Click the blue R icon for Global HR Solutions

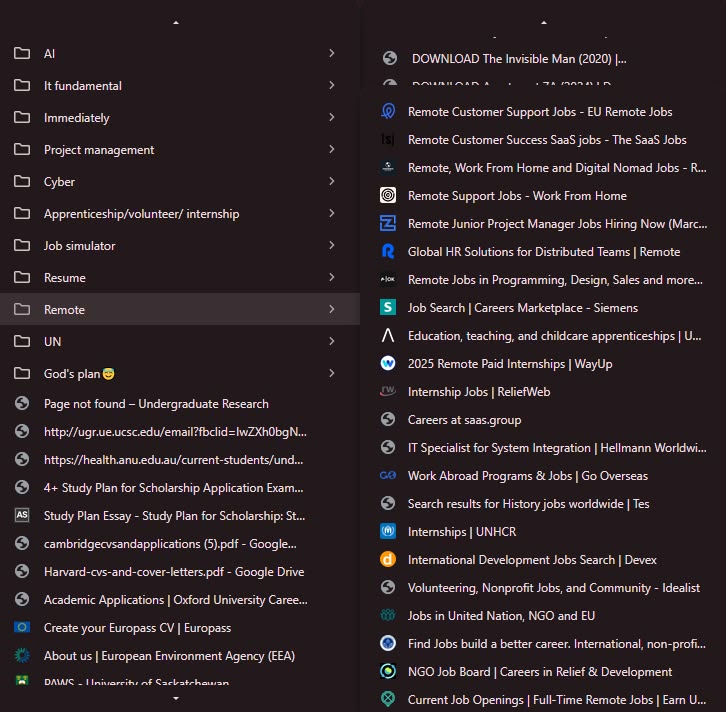[388, 251]
